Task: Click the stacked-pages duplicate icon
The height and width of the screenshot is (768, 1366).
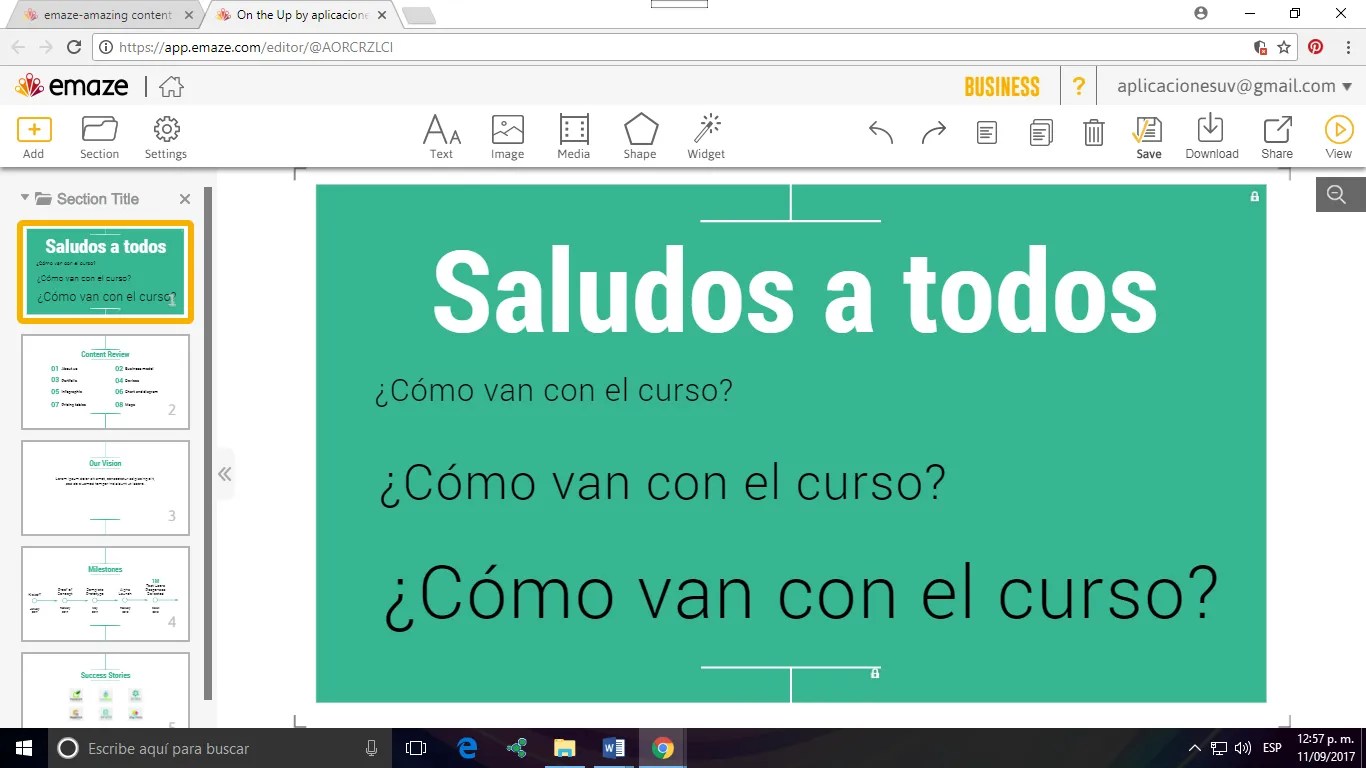Action: coord(1041,132)
